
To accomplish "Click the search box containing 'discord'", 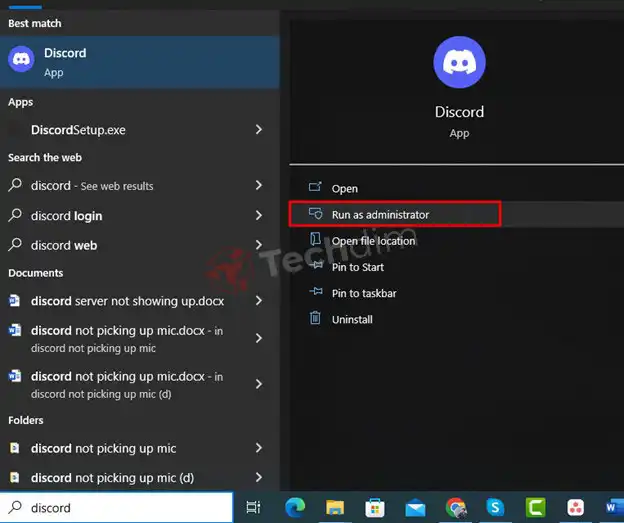I will (x=120, y=508).
